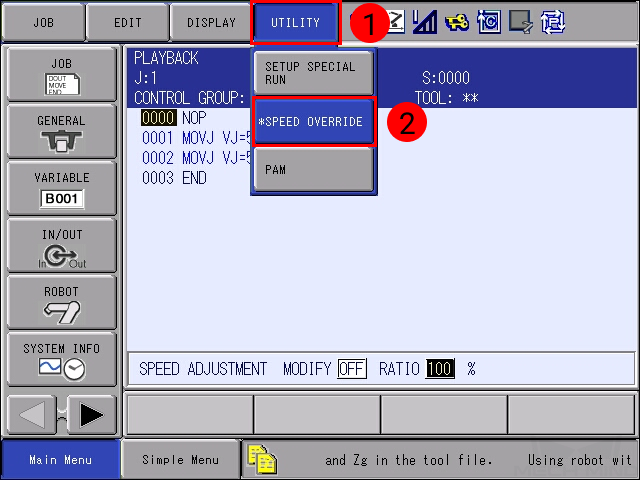Image resolution: width=640 pixels, height=480 pixels.
Task: Select the RATIO 100 value field
Action: [x=440, y=369]
